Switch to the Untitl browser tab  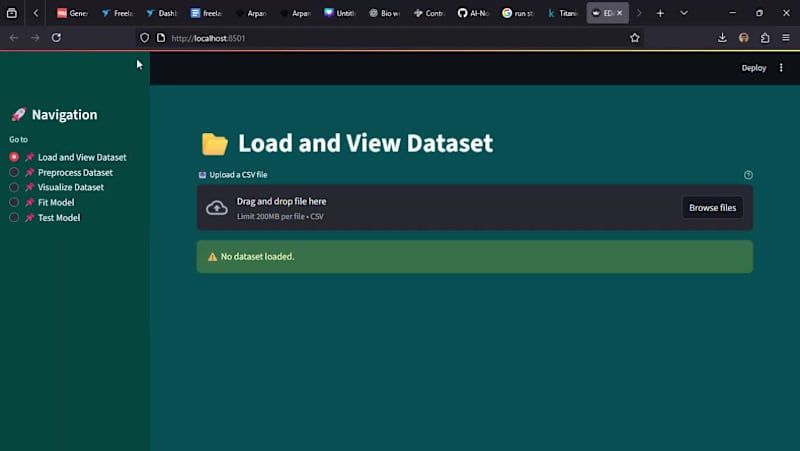click(x=340, y=13)
